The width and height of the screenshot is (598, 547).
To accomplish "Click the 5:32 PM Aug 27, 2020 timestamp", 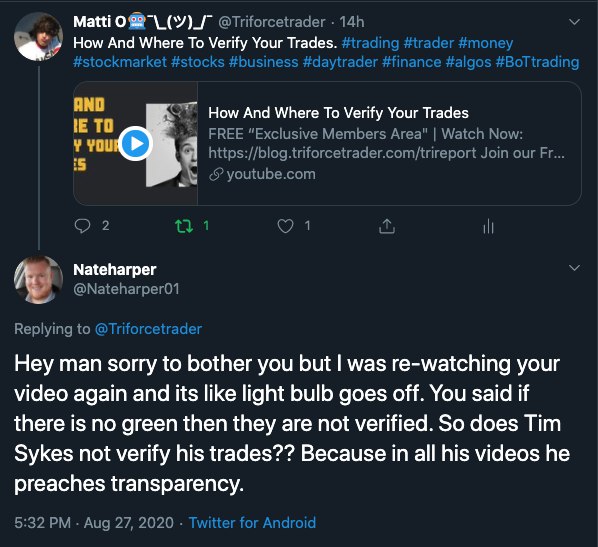I will tap(94, 523).
